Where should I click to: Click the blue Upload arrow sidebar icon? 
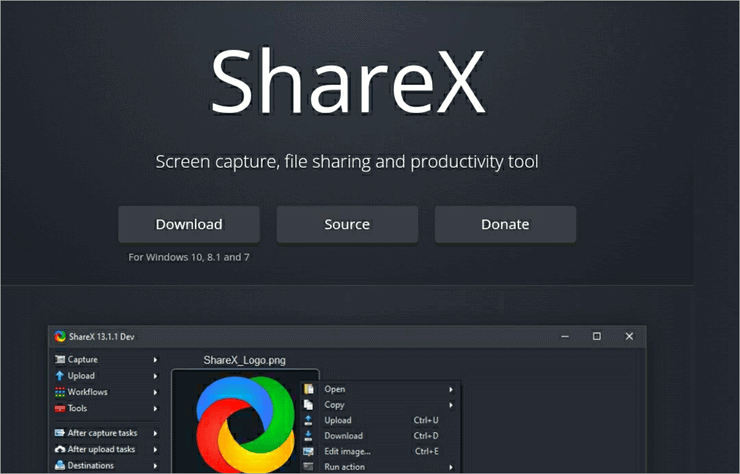tap(60, 376)
